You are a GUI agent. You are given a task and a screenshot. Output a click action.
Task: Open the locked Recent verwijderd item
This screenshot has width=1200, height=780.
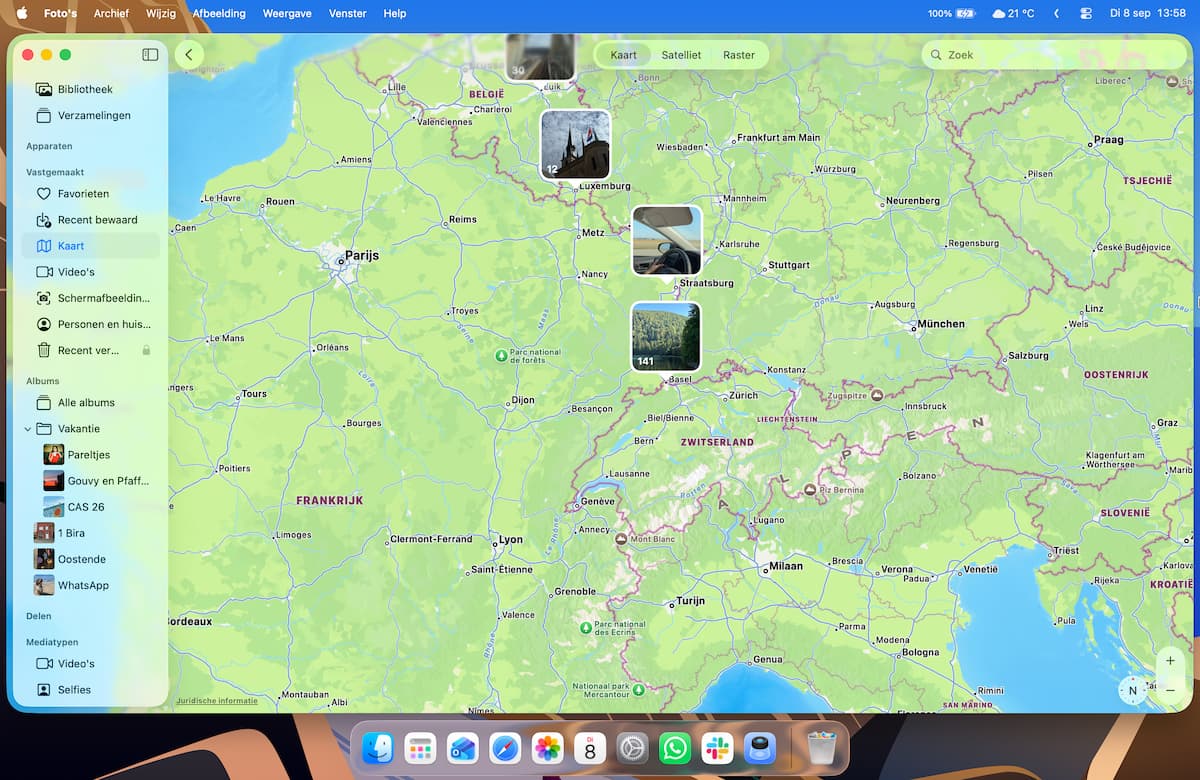(90, 350)
